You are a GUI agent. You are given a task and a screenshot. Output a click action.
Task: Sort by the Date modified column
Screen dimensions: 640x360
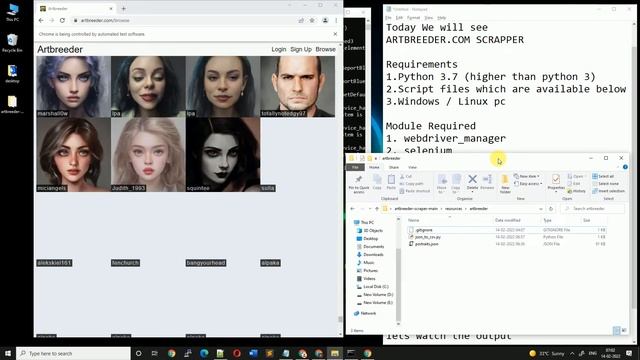tap(508, 220)
